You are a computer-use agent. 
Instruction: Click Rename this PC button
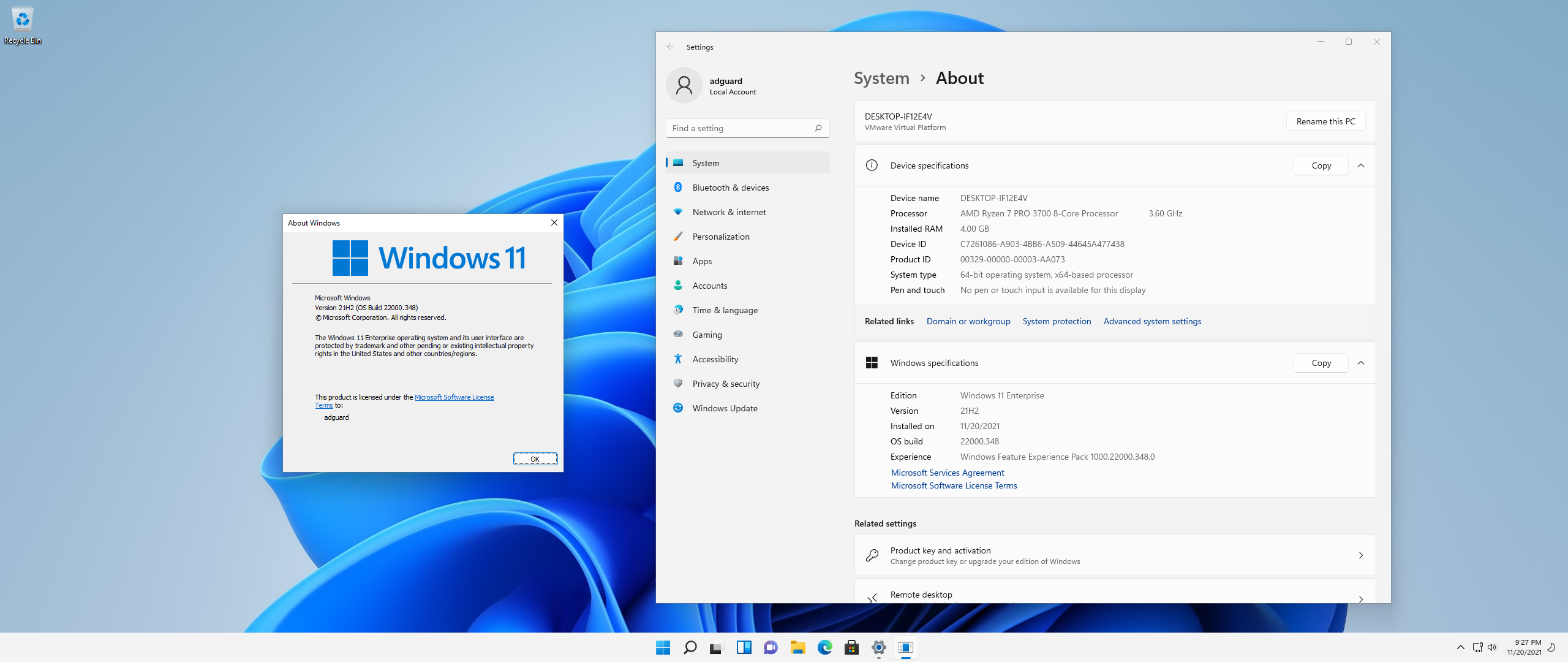[1325, 121]
